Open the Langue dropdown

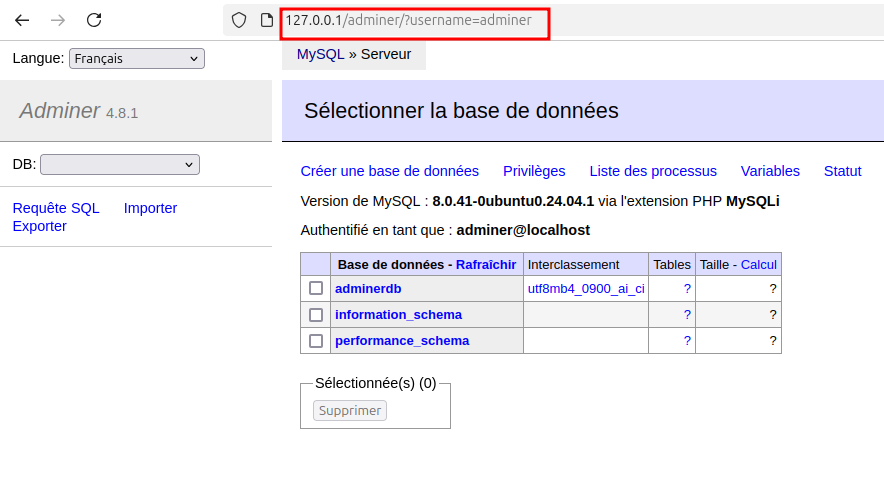[137, 59]
